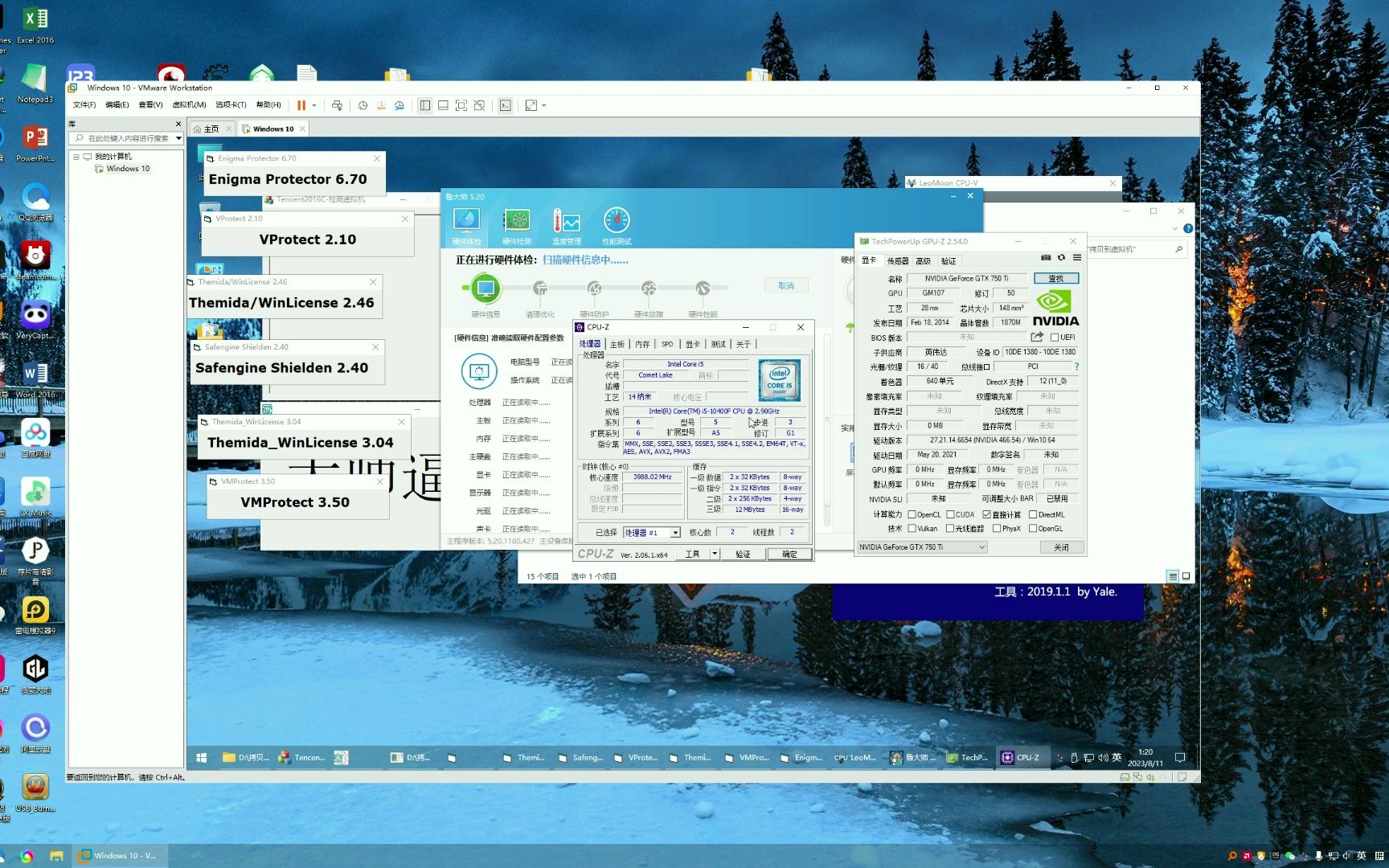Click the 工具 button in CPU-Z
This screenshot has height=868, width=1389.
692,555
